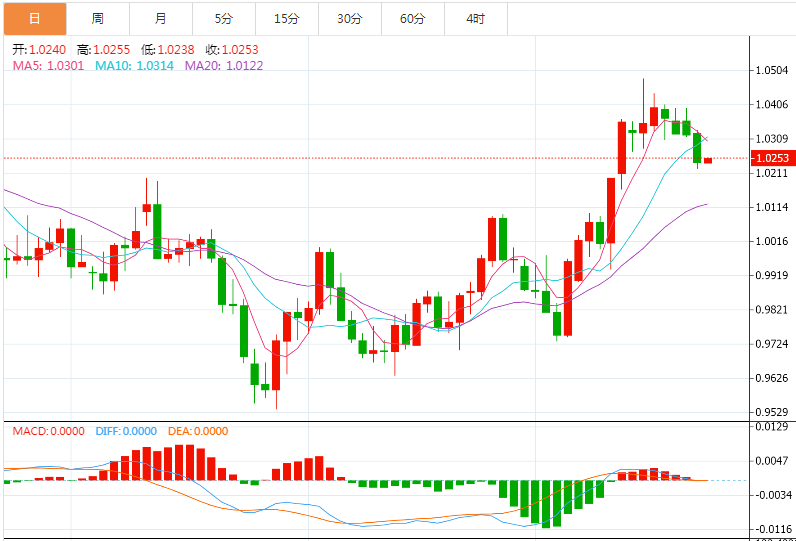Click the MACD: 0.0000 label

point(49,431)
